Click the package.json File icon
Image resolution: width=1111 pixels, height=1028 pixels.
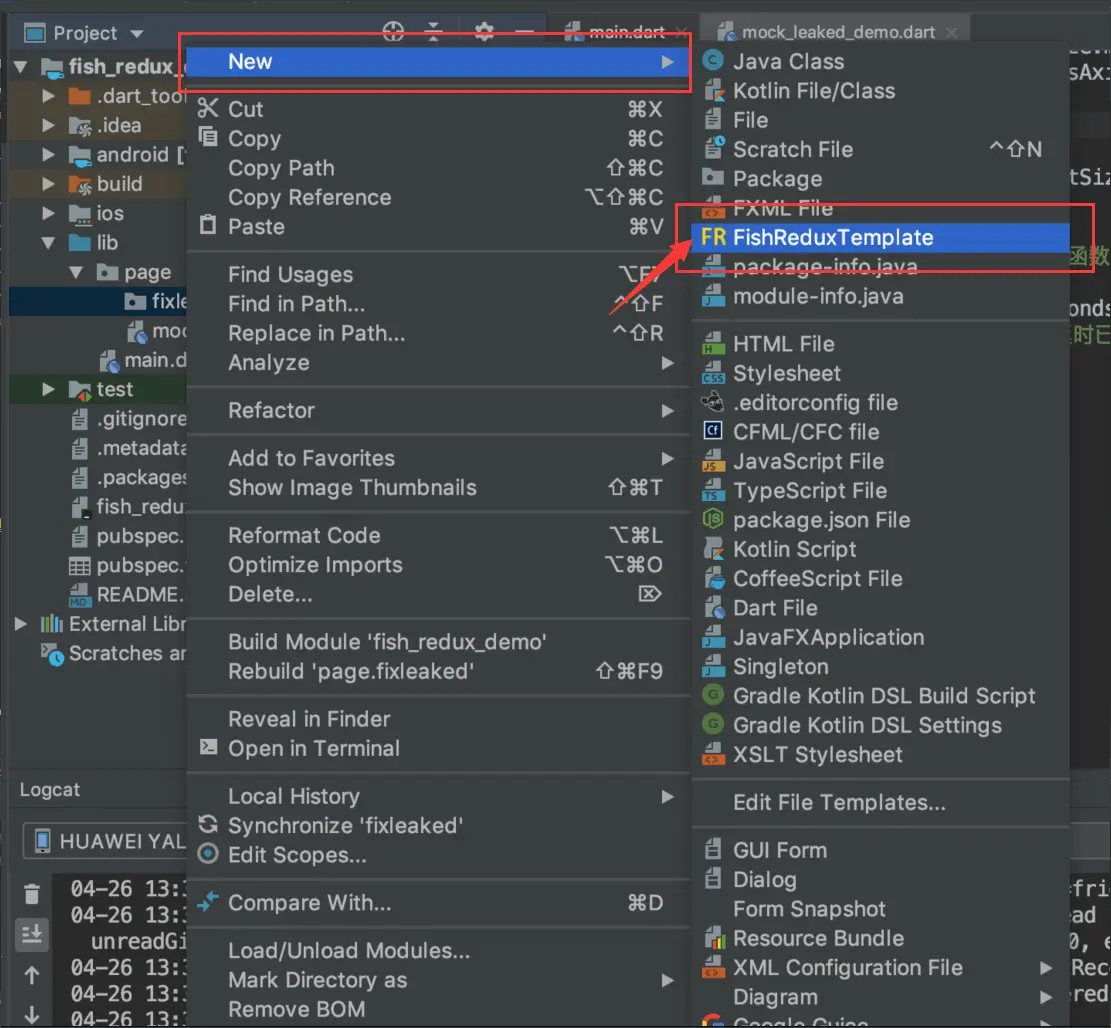[x=713, y=519]
